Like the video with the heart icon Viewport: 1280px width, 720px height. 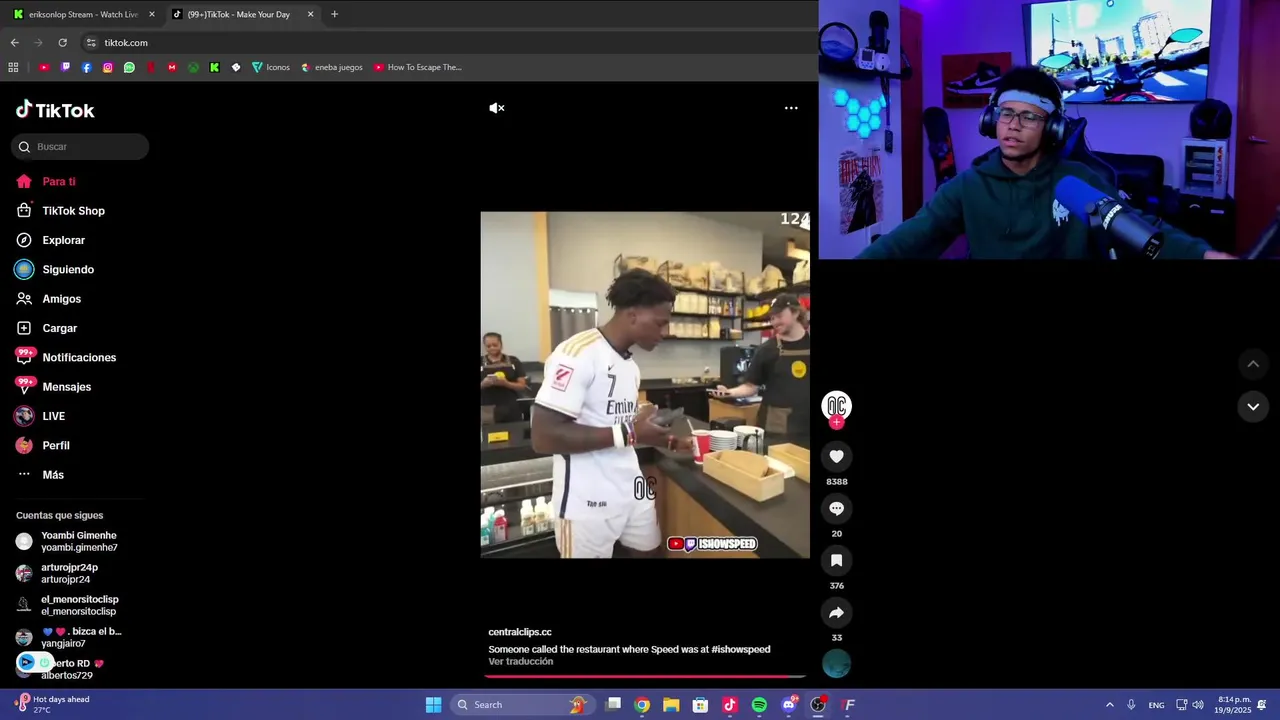[x=836, y=456]
